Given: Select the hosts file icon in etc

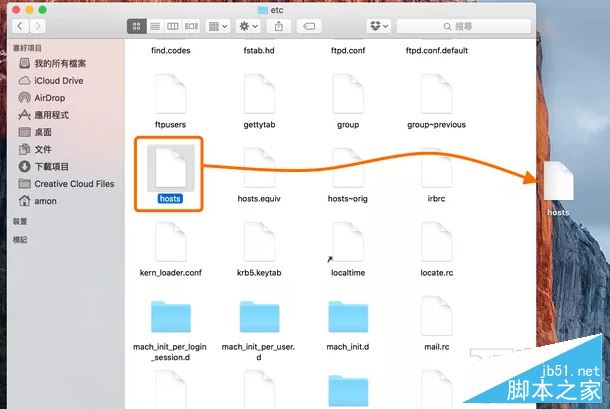Looking at the screenshot, I should click(170, 168).
